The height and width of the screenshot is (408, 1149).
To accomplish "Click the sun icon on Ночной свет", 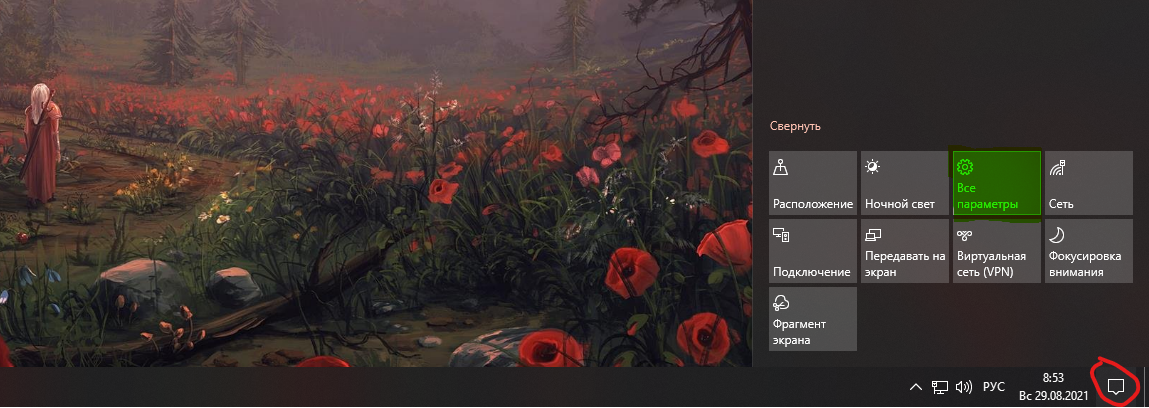I will [x=872, y=167].
